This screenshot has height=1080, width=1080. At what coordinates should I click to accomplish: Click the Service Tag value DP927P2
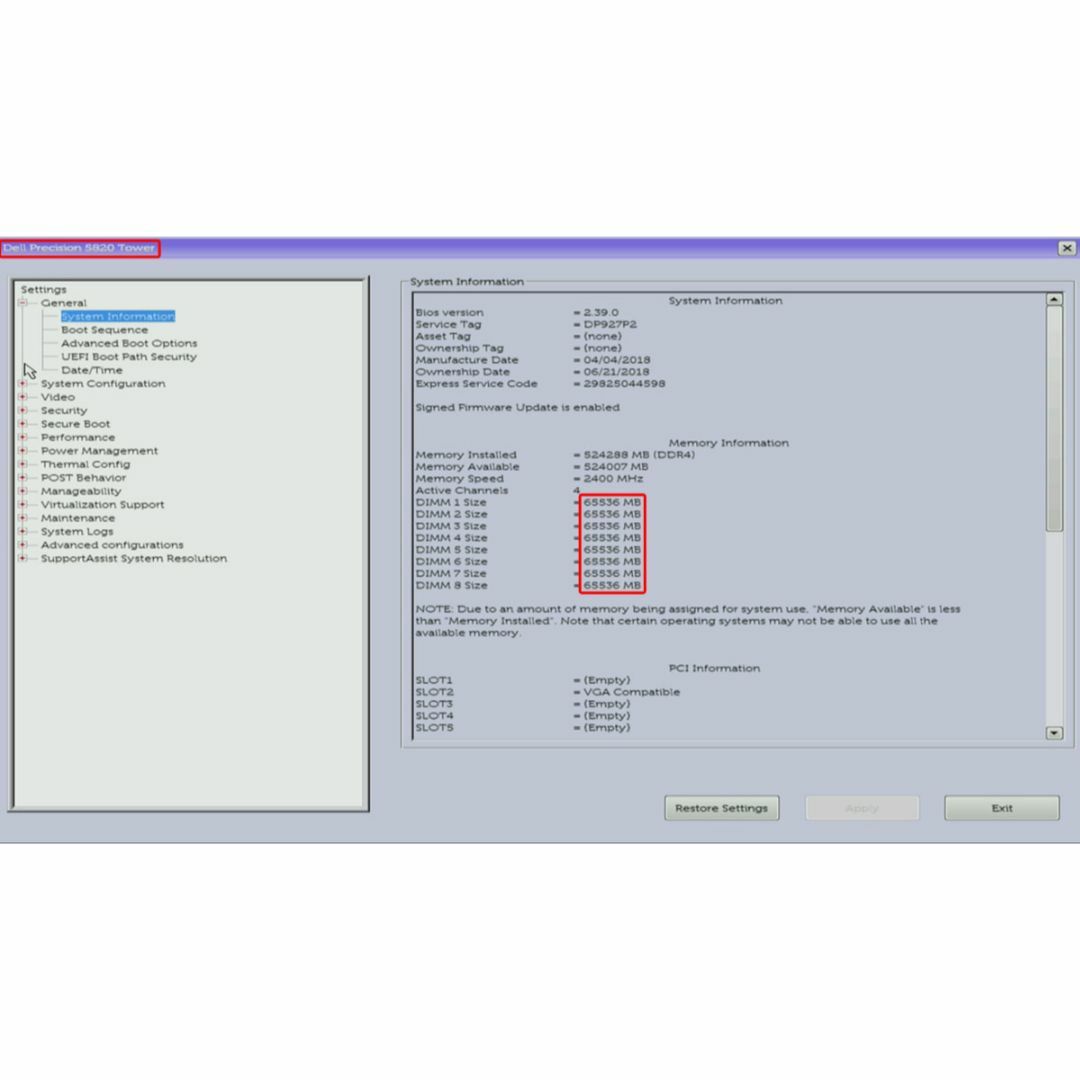coord(610,324)
